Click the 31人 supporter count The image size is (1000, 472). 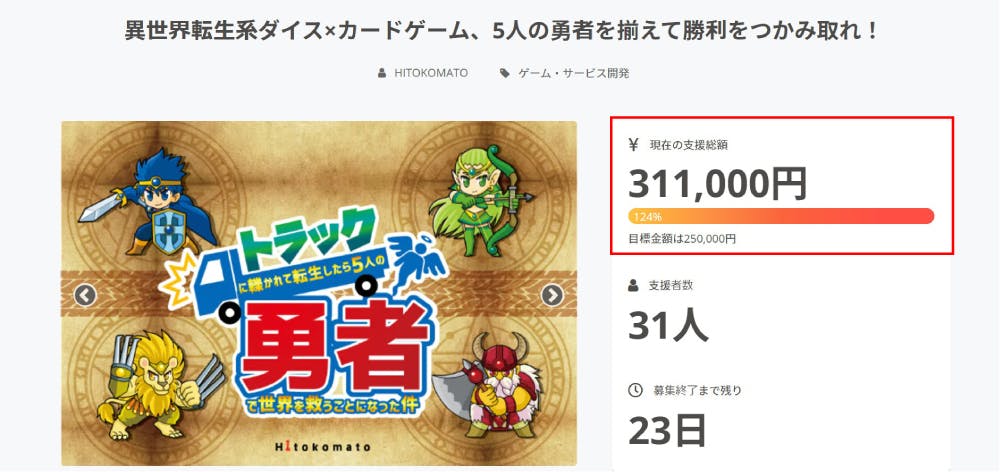click(668, 325)
